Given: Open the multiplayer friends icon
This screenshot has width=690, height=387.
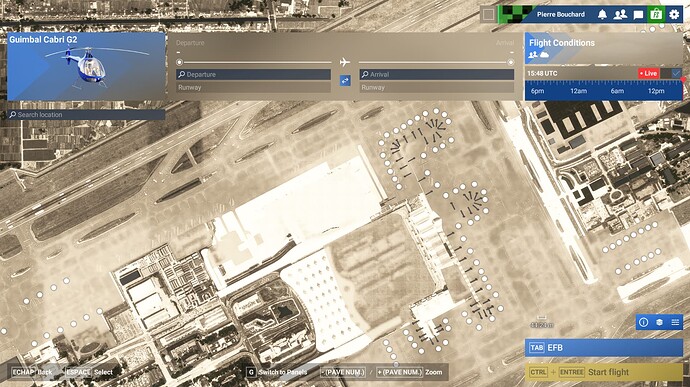Looking at the screenshot, I should pos(620,15).
